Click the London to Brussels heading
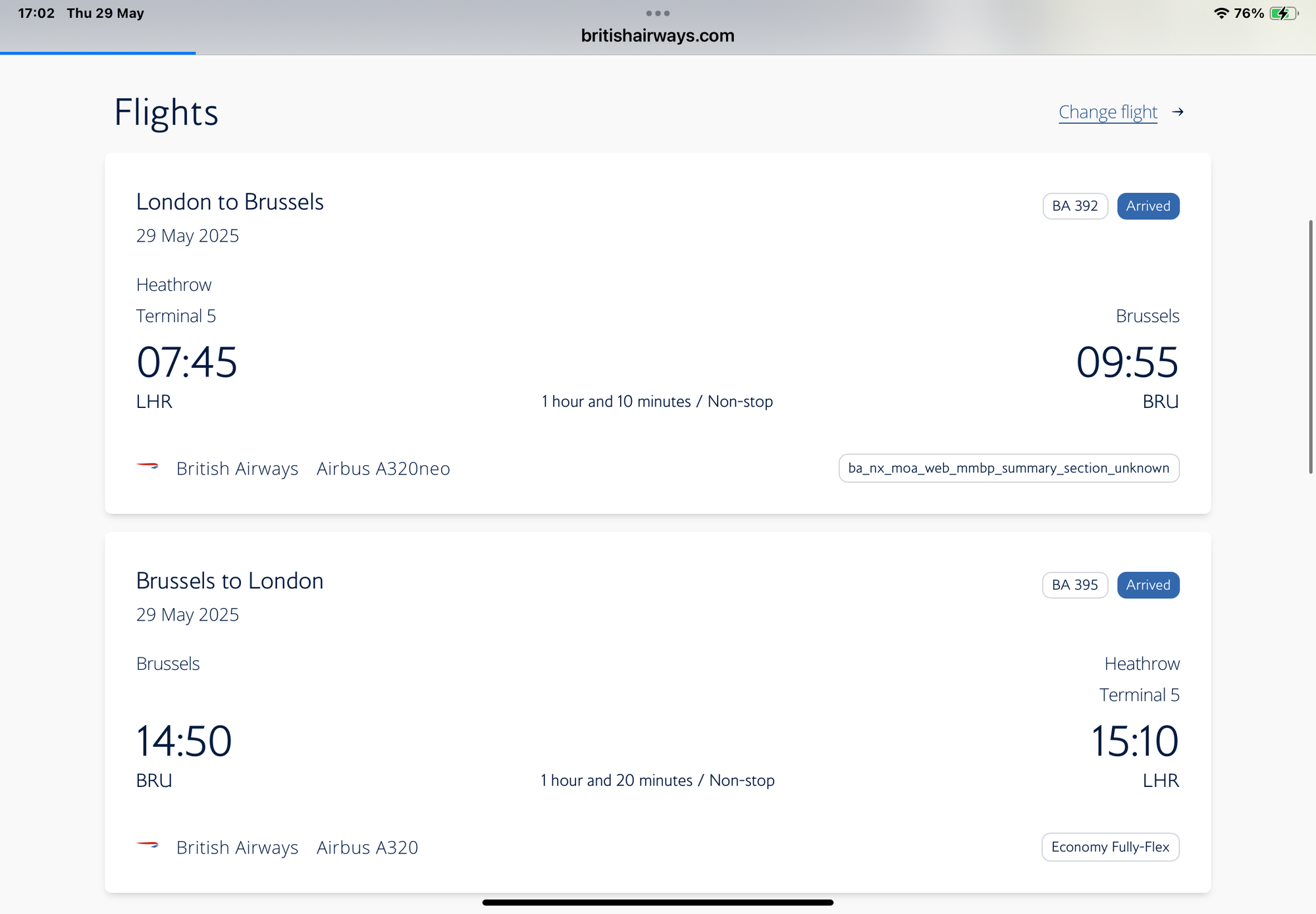The height and width of the screenshot is (914, 1316). click(x=230, y=202)
